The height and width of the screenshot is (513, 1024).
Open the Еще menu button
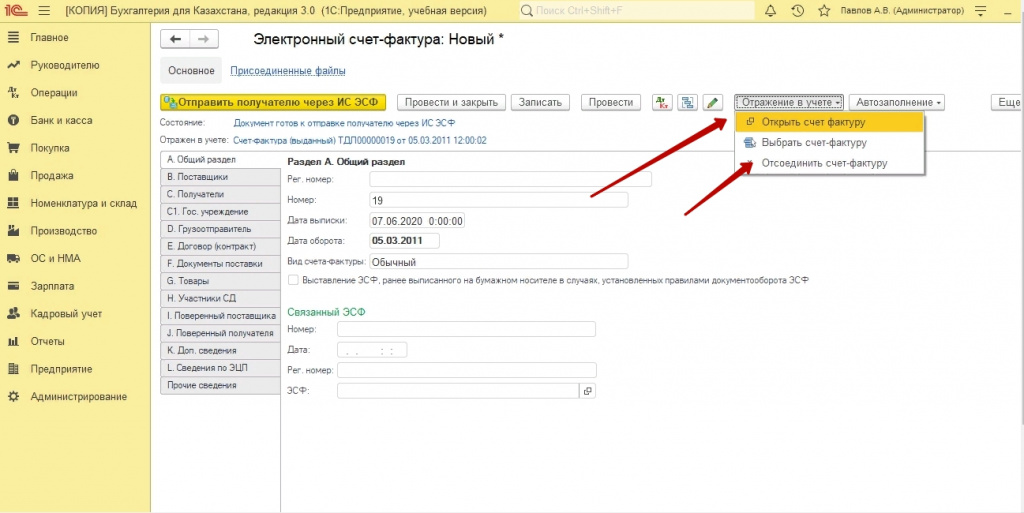[x=1007, y=102]
